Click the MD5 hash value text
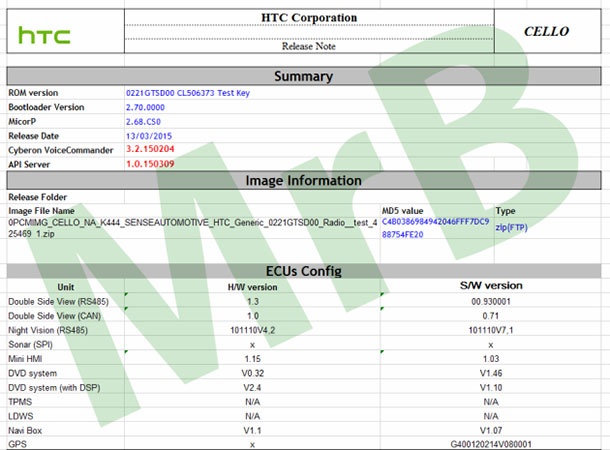This screenshot has width=610, height=450. [435, 228]
